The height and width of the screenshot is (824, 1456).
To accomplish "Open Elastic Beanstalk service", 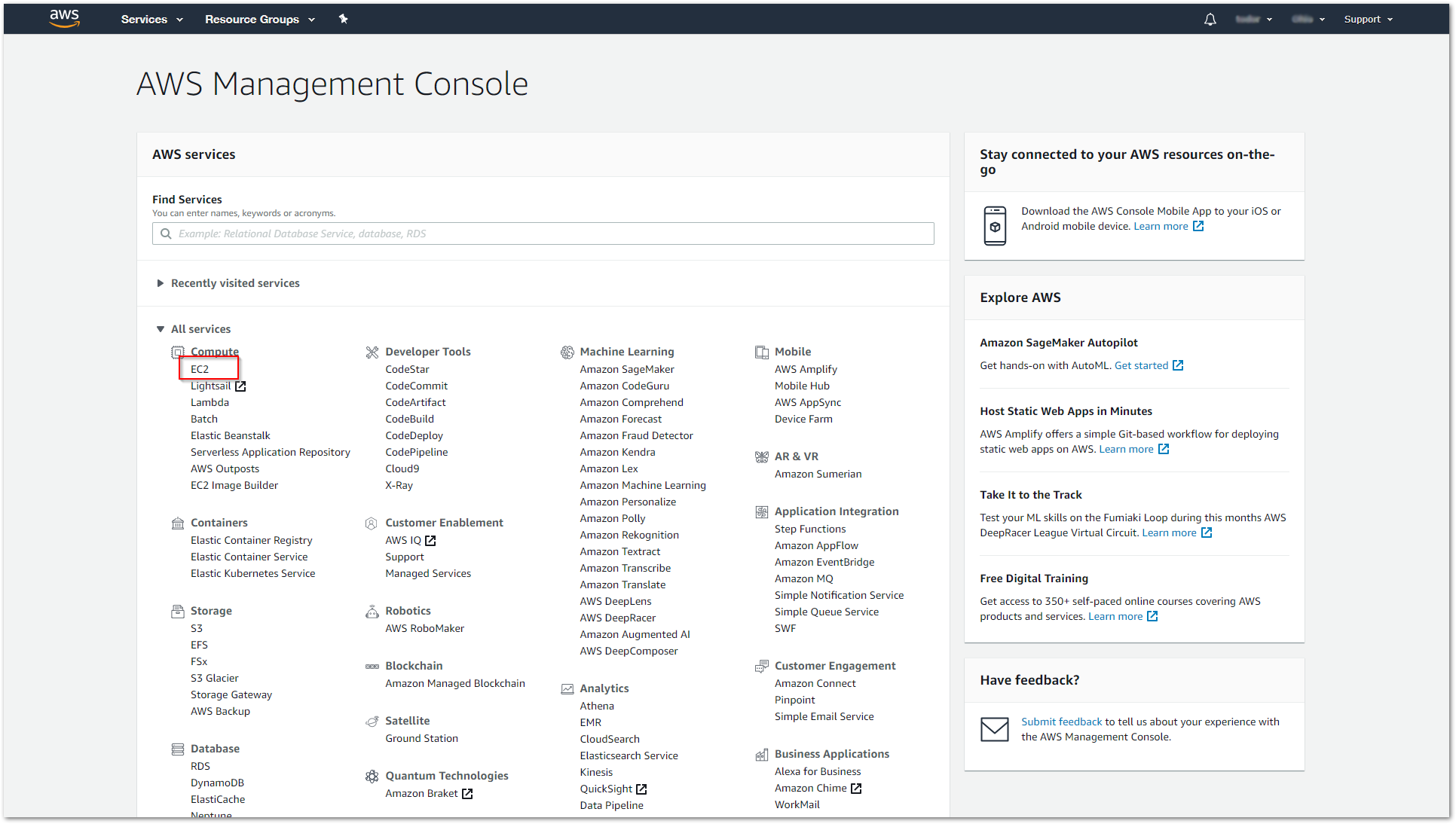I will [x=231, y=435].
